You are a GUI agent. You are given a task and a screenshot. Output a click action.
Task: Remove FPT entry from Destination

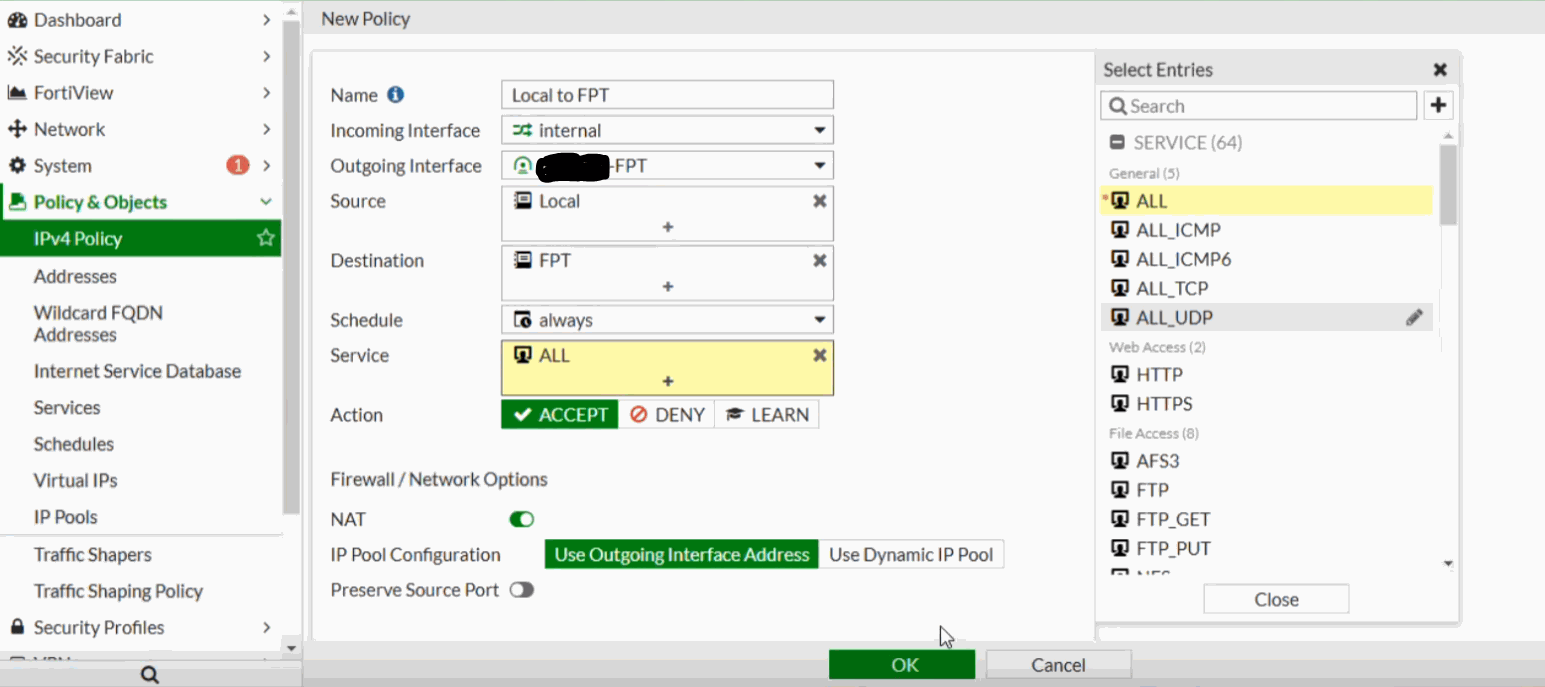click(x=819, y=260)
